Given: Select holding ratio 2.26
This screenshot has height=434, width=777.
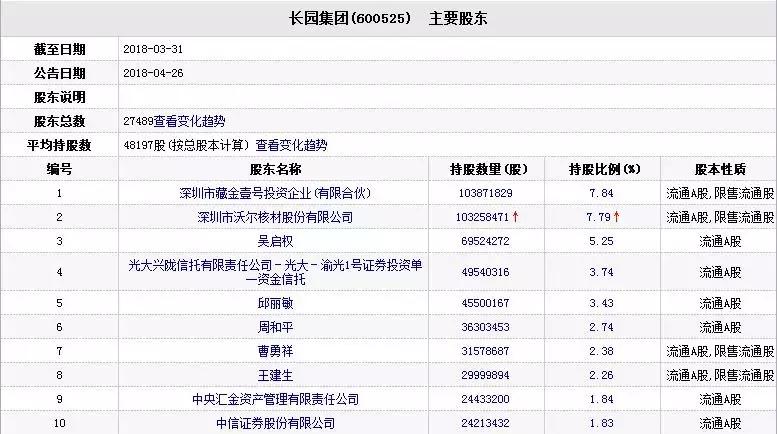Looking at the screenshot, I should point(602,375).
